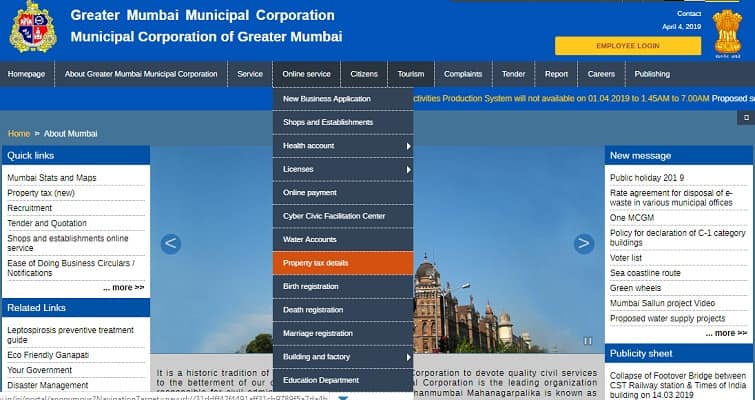Image resolution: width=755 pixels, height=400 pixels.
Task: Pause the image slideshow
Action: [587, 341]
